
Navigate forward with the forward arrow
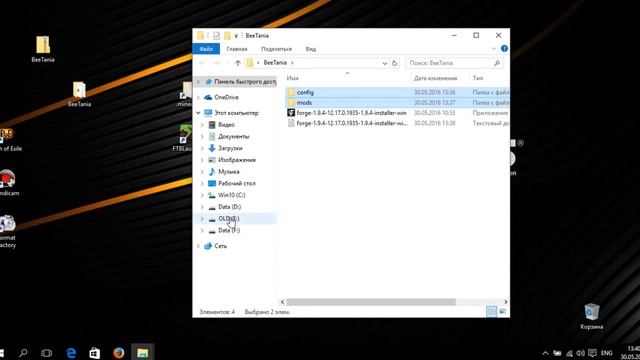click(216, 63)
